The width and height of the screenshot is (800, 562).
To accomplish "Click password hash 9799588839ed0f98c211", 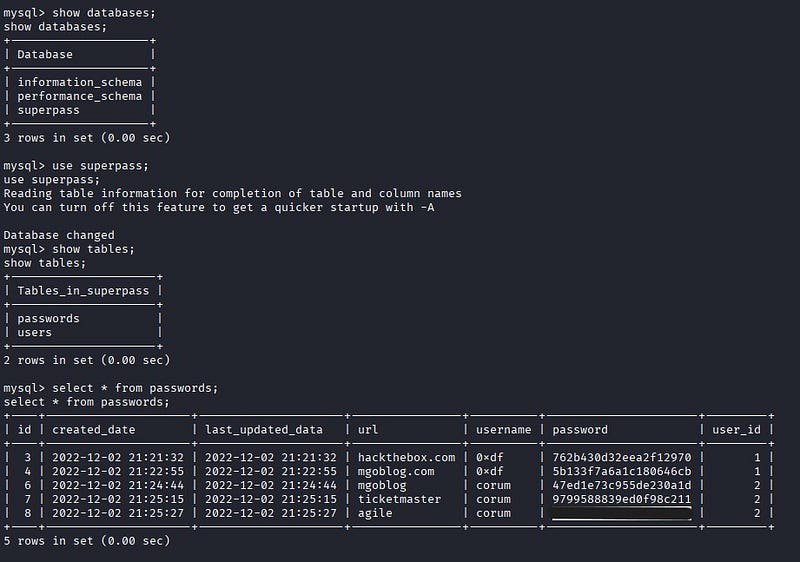I will (x=621, y=500).
